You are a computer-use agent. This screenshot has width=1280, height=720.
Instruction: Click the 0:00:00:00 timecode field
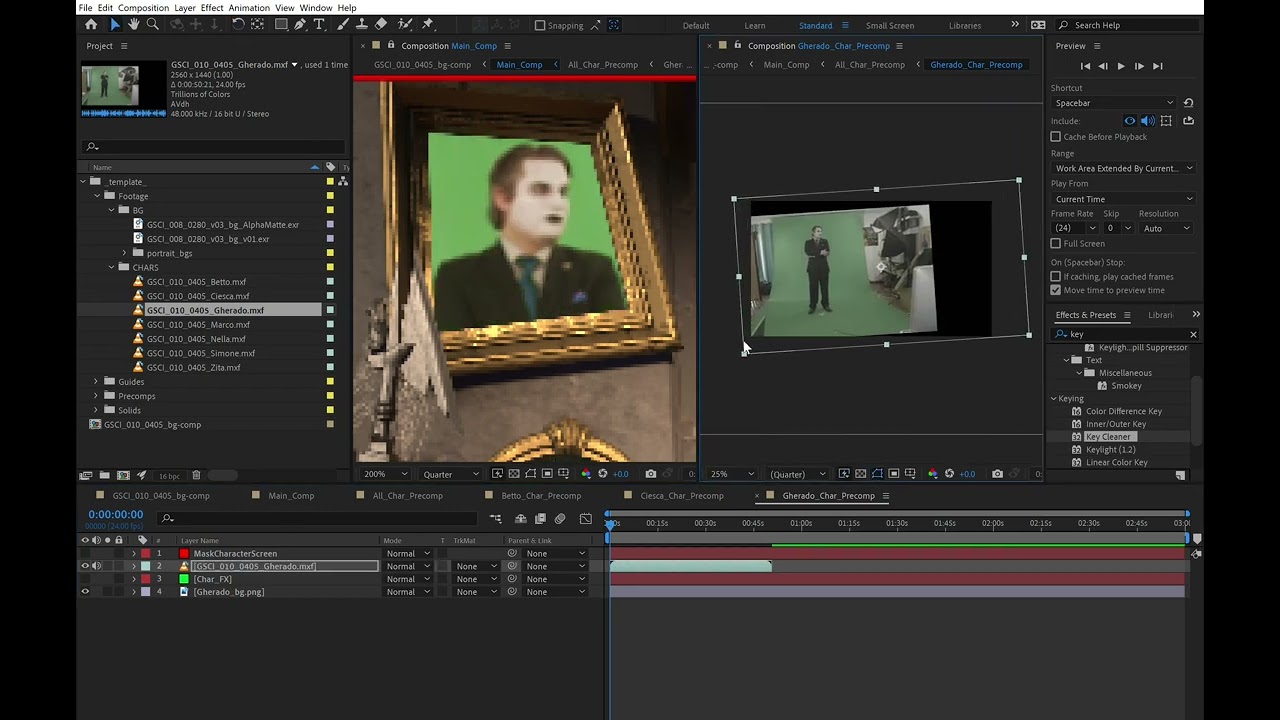click(115, 515)
